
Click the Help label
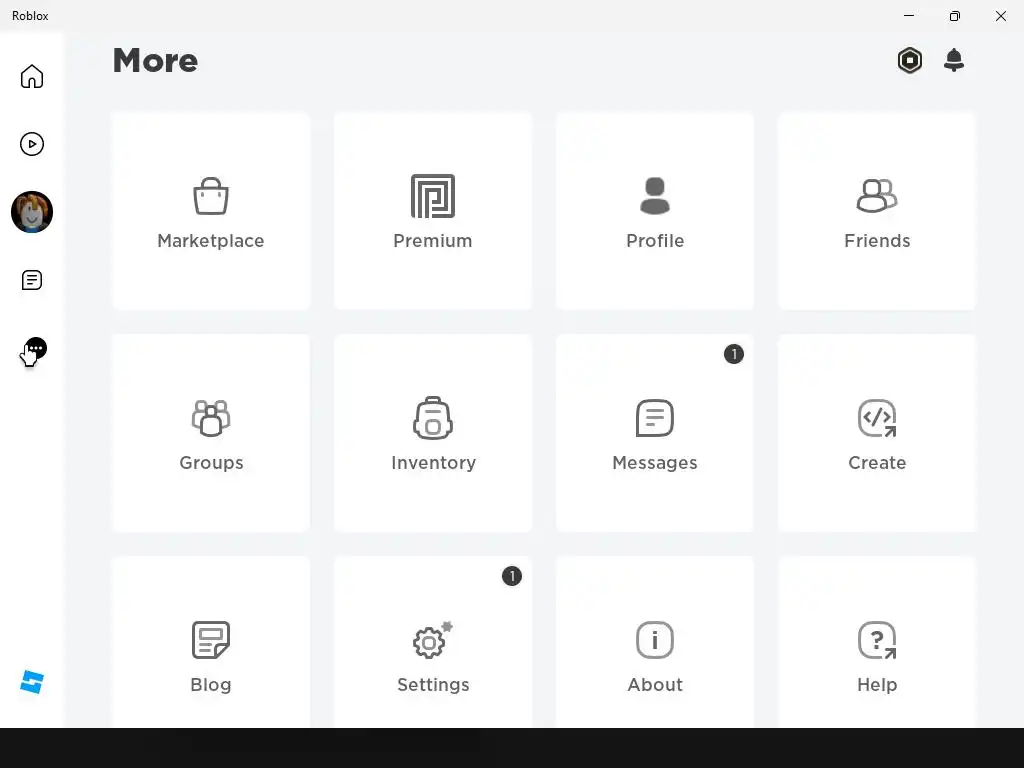click(x=877, y=685)
